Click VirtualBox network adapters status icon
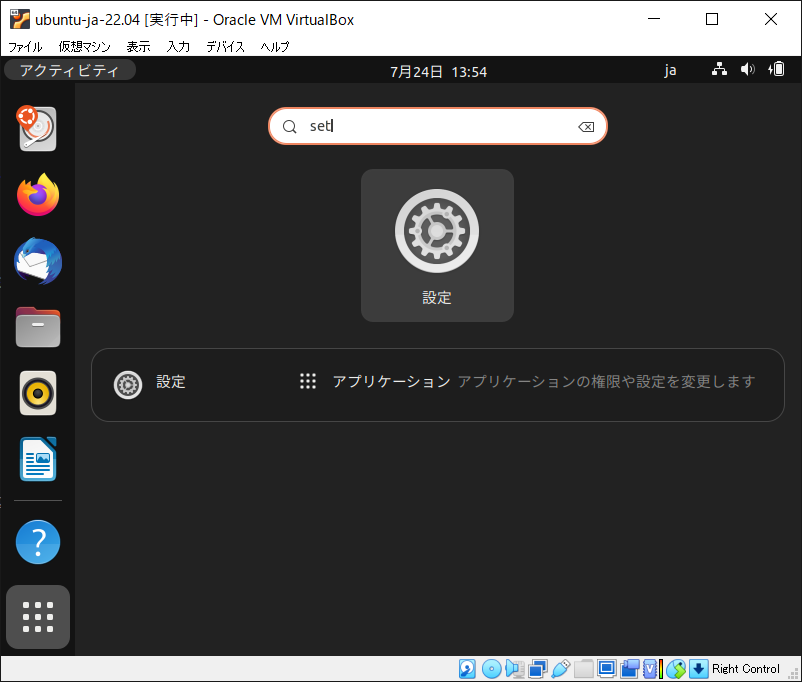This screenshot has height=682, width=802. pos(538,669)
